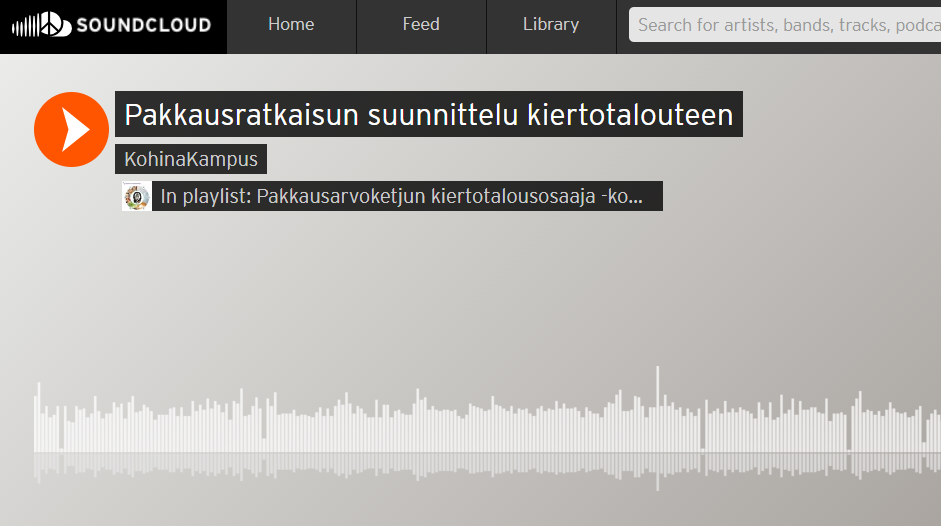
Task: Play the Pakkausratkaisun suunnittelu track
Action: [x=71, y=129]
